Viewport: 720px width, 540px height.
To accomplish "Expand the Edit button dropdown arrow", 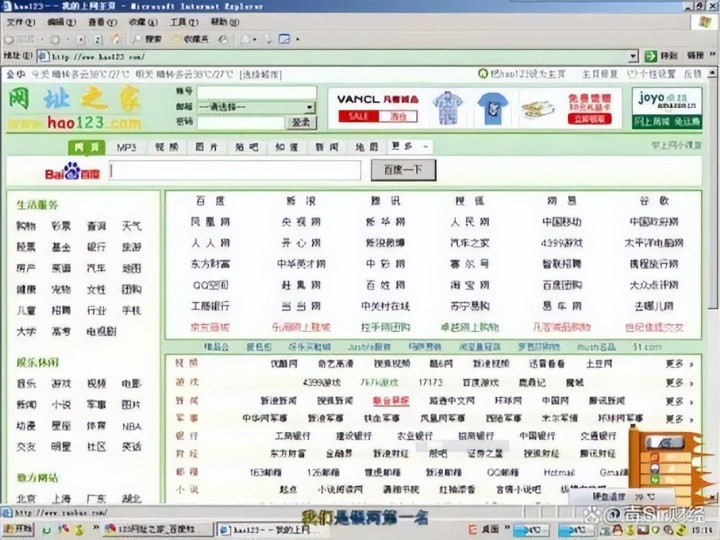I will (298, 40).
